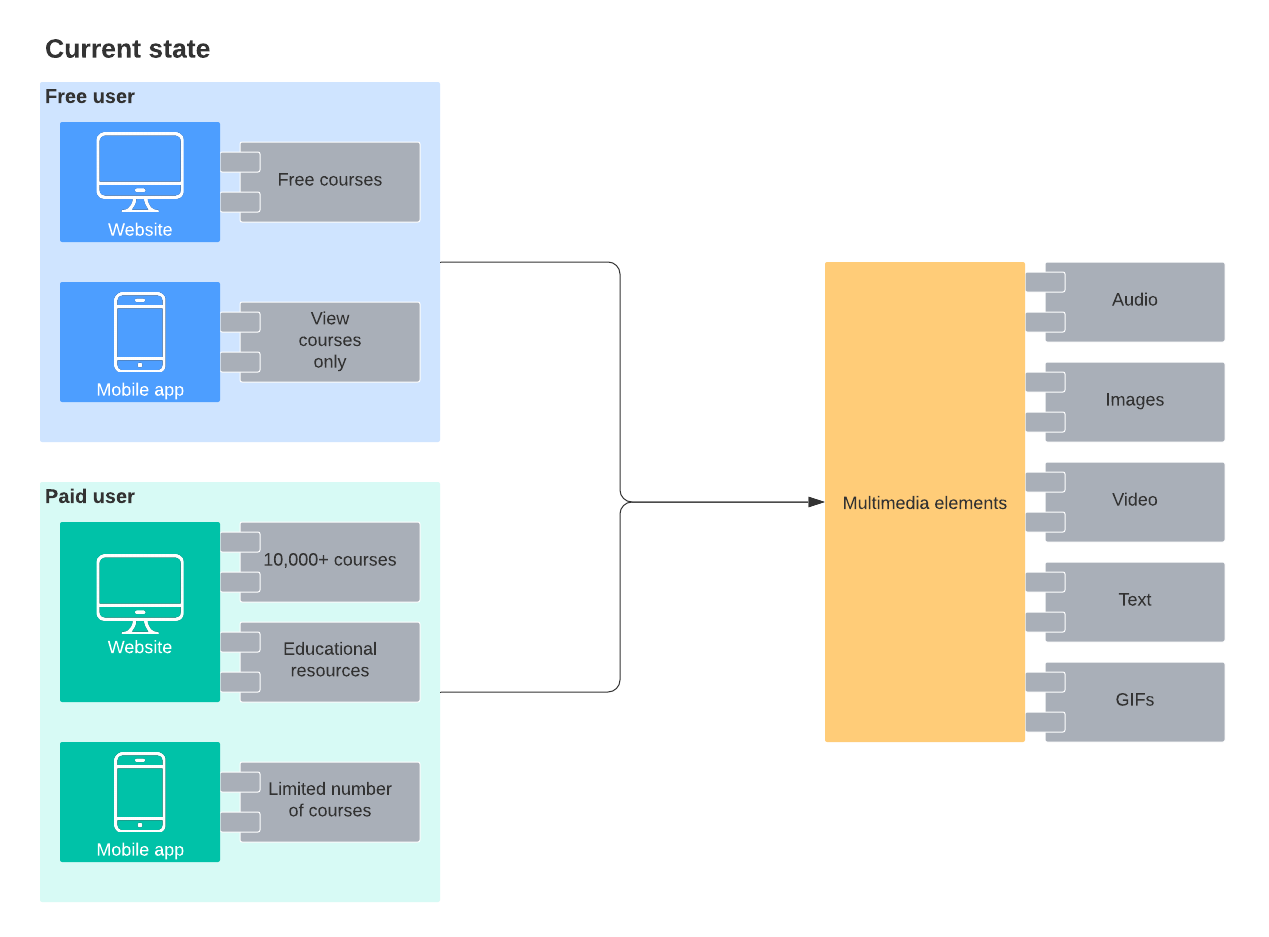This screenshot has width=1269, height=937.
Task: Select the View courses only box
Action: click(330, 341)
